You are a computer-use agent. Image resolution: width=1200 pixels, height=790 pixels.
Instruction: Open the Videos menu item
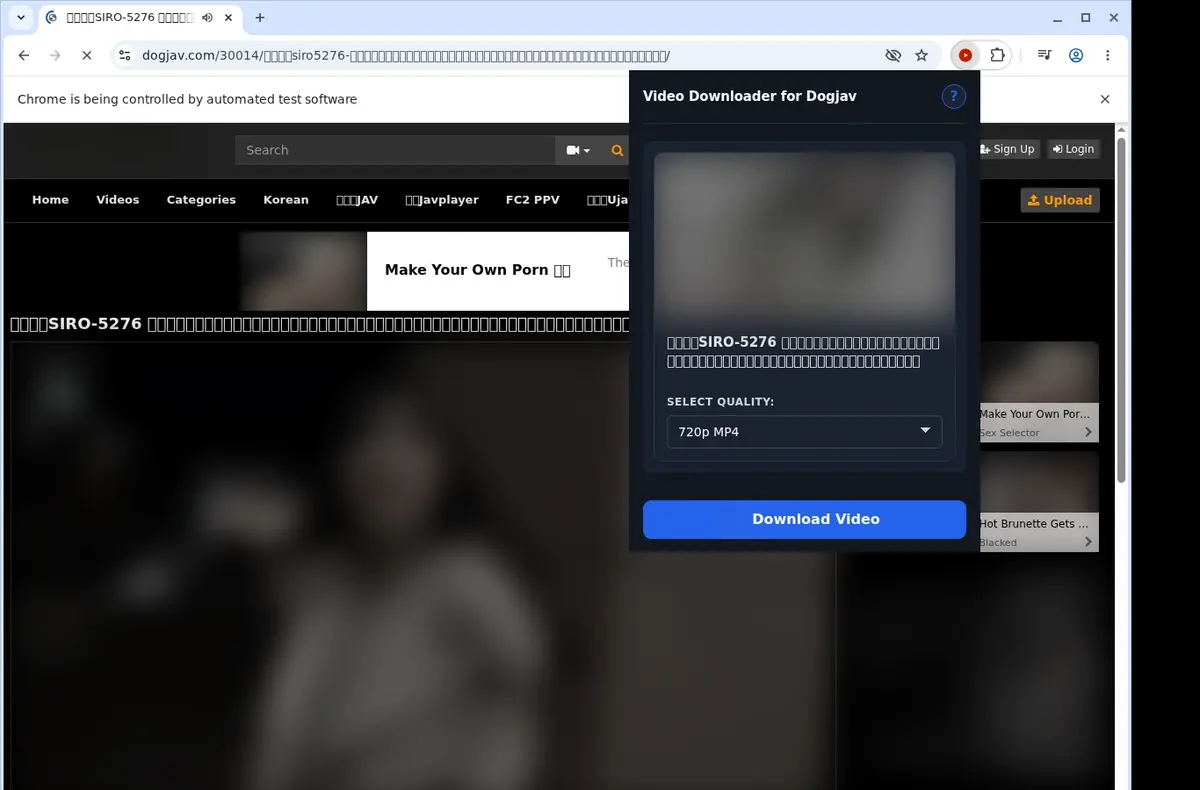pos(118,200)
